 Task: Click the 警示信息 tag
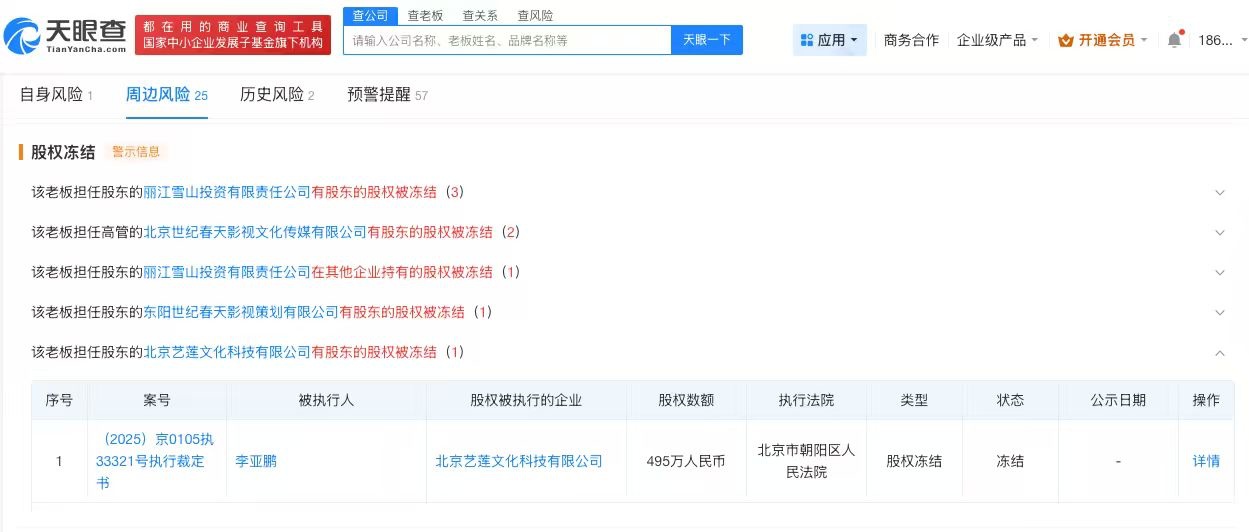point(136,152)
